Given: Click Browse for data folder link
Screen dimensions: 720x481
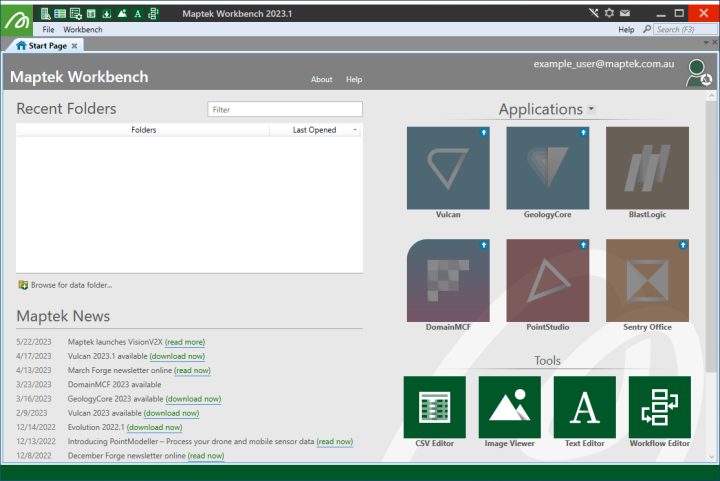Looking at the screenshot, I should point(71,285).
